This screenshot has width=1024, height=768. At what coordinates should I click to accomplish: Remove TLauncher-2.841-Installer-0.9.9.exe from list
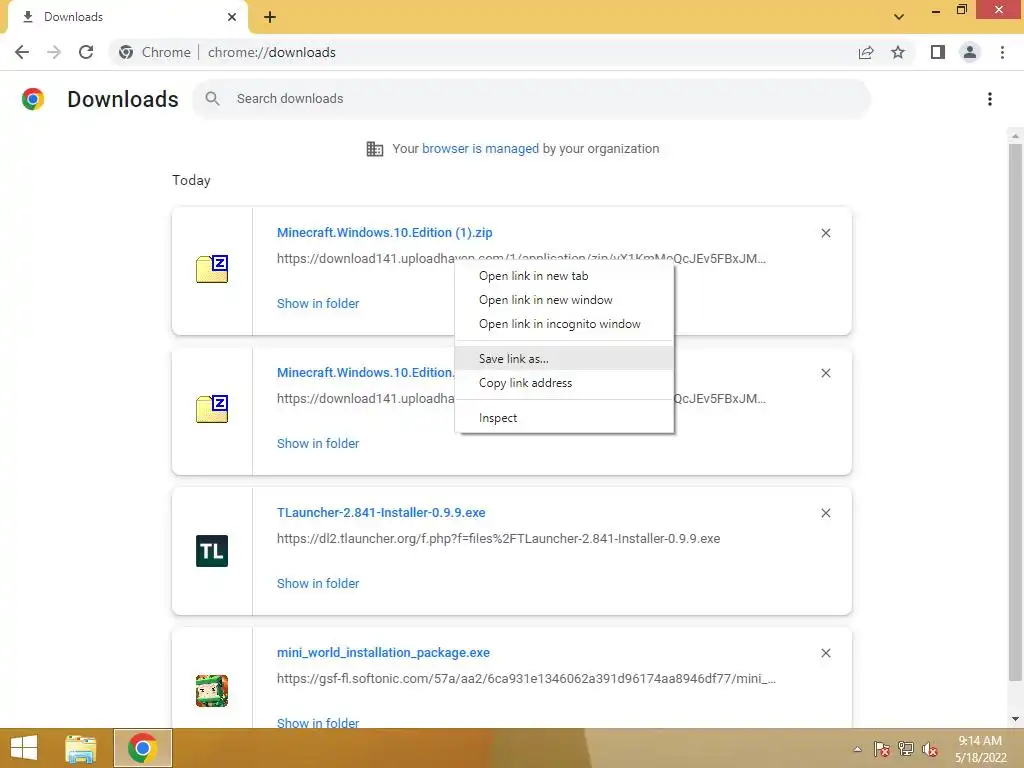pyautogui.click(x=825, y=513)
